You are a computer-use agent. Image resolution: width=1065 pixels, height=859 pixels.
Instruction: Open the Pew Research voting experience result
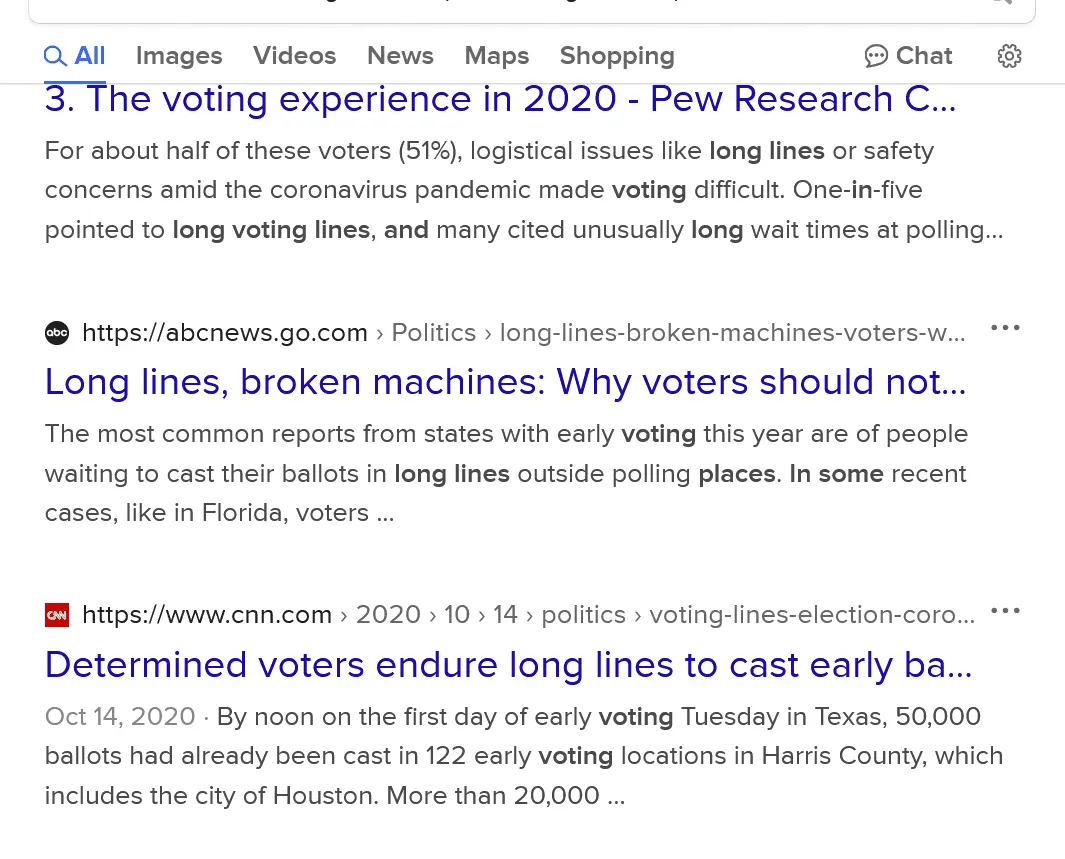pos(500,100)
